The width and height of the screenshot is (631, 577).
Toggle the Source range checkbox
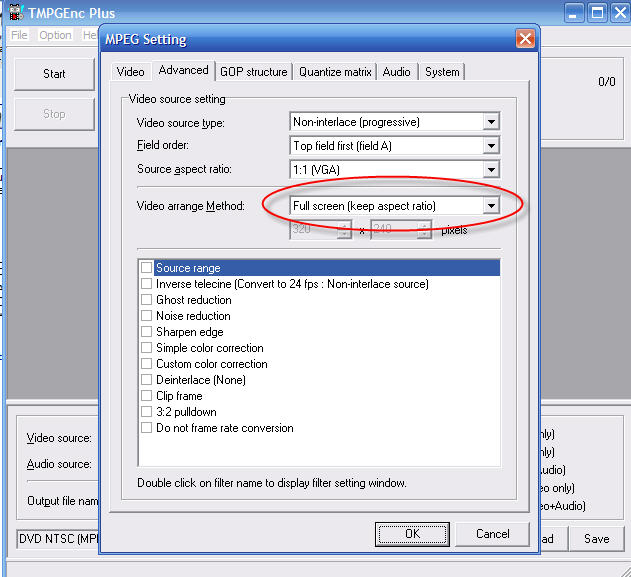tap(146, 268)
